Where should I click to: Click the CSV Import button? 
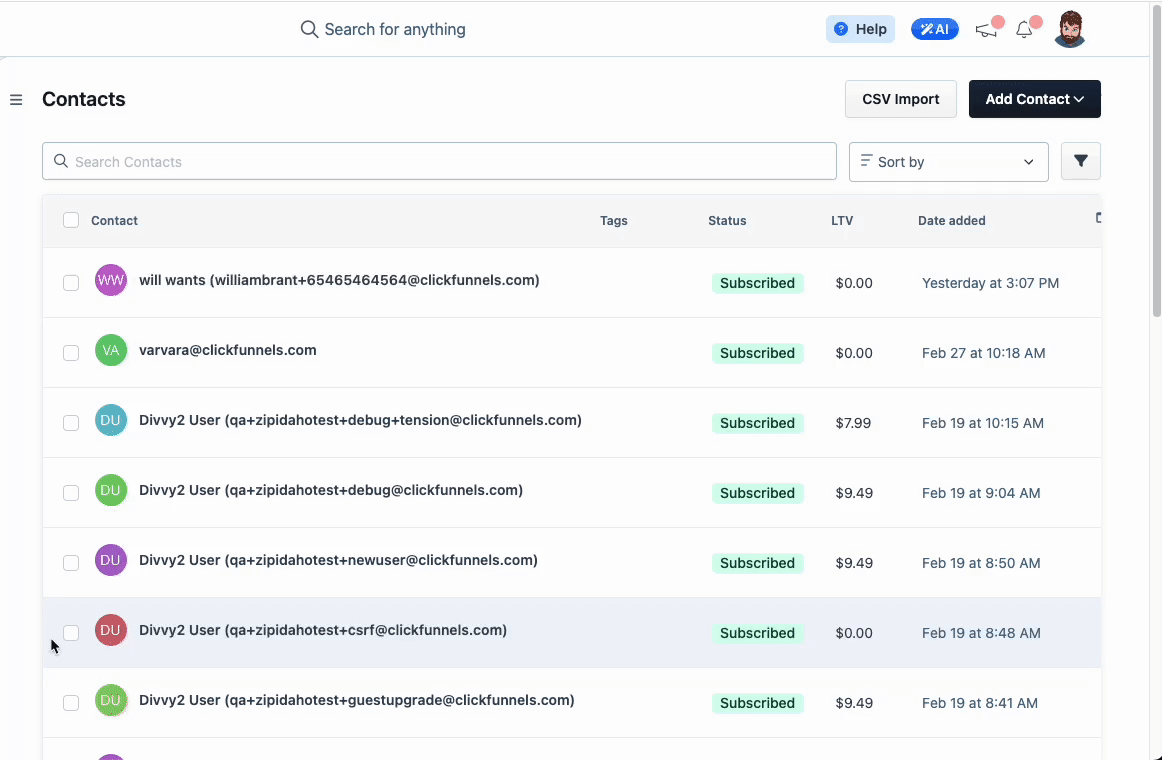click(900, 99)
